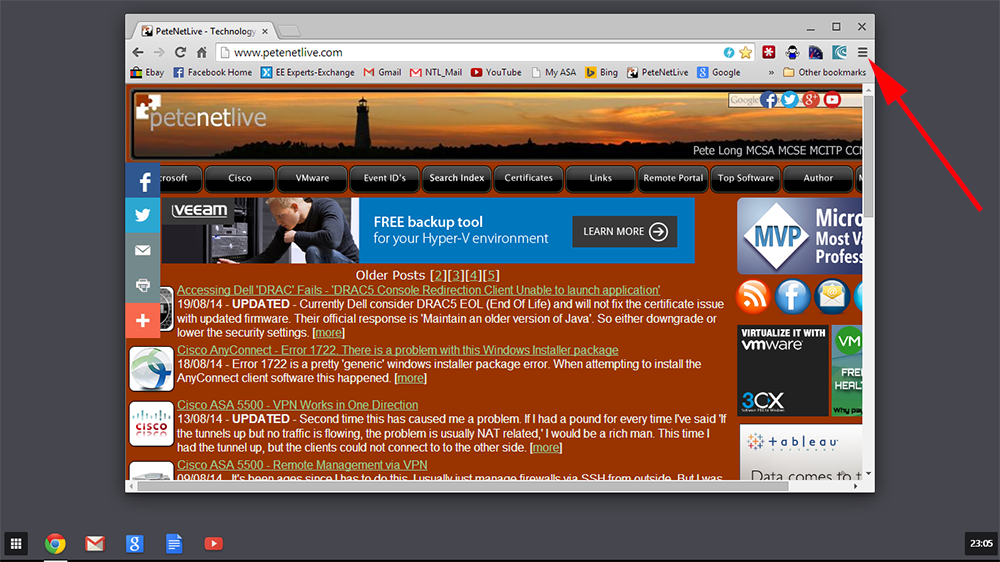This screenshot has width=1000, height=562.
Task: Open Facebook Home bookmark
Action: pyautogui.click(x=212, y=73)
